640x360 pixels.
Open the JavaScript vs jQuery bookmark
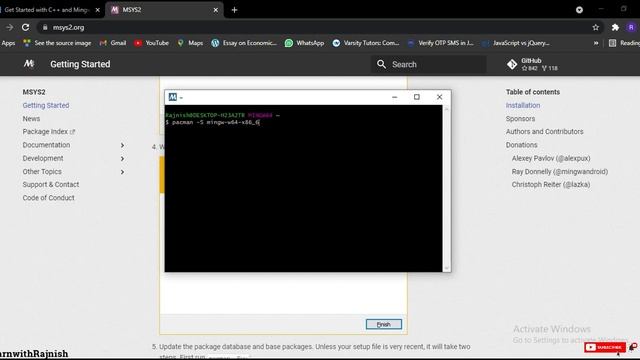tap(516, 43)
